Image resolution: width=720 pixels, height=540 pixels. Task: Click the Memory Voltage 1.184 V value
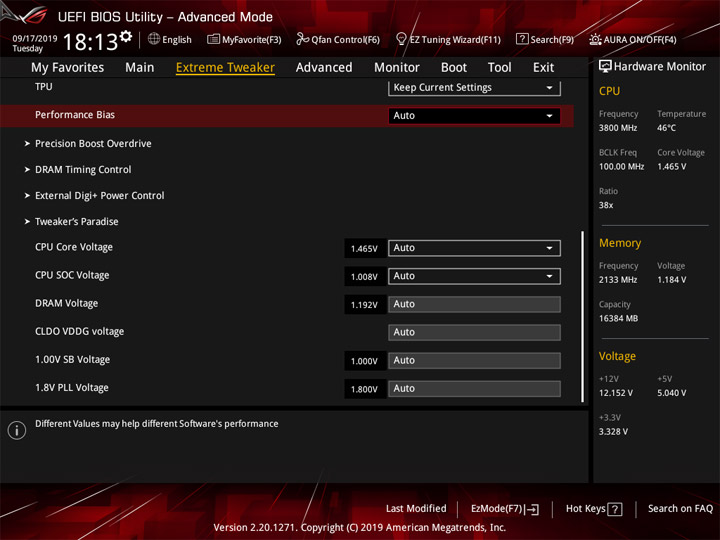click(x=672, y=280)
